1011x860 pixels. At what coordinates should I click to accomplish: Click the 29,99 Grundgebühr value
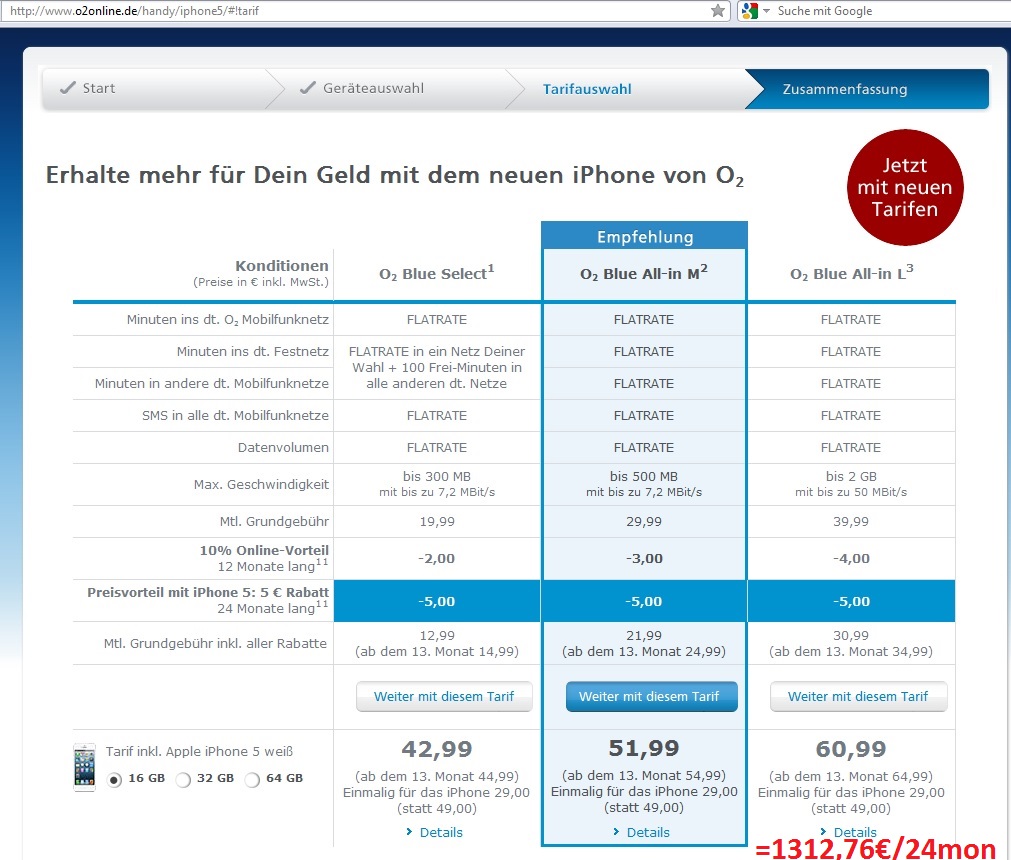[x=644, y=522]
